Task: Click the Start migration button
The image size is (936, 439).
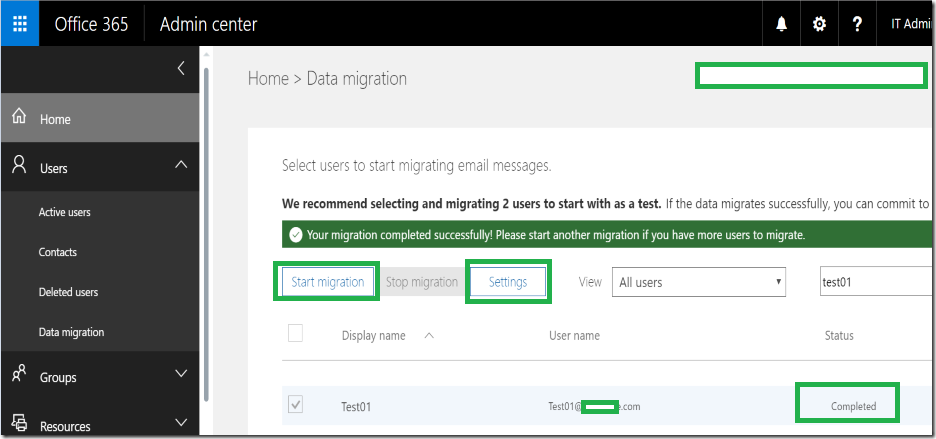Action: pos(327,282)
